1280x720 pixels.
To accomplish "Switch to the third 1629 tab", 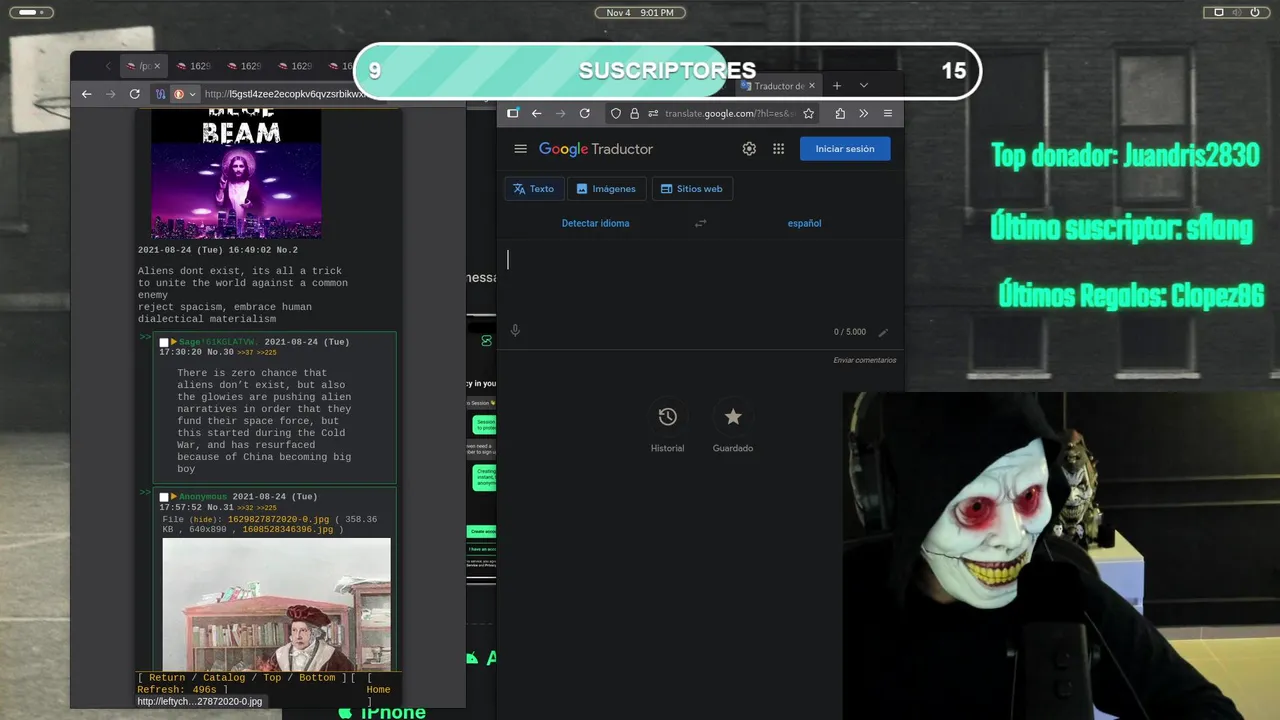I will click(x=295, y=66).
